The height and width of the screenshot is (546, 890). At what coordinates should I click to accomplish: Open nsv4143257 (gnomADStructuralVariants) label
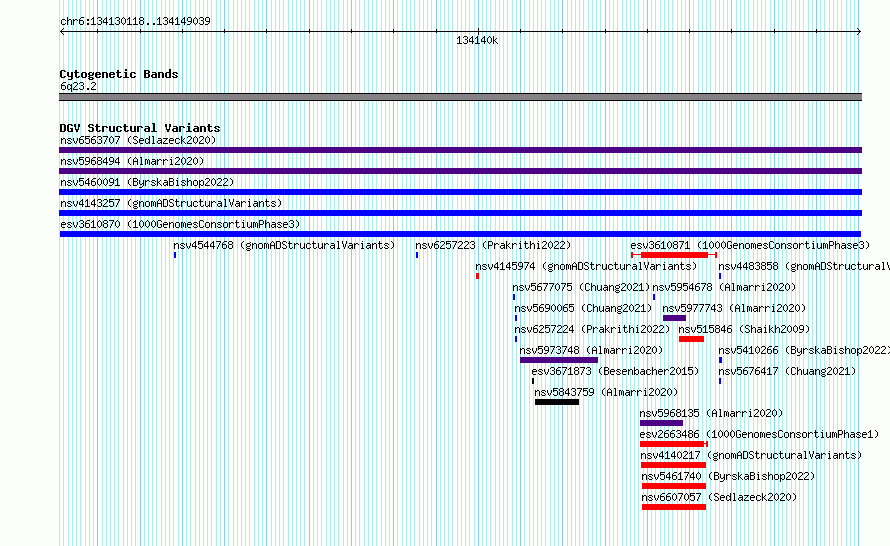pos(171,203)
